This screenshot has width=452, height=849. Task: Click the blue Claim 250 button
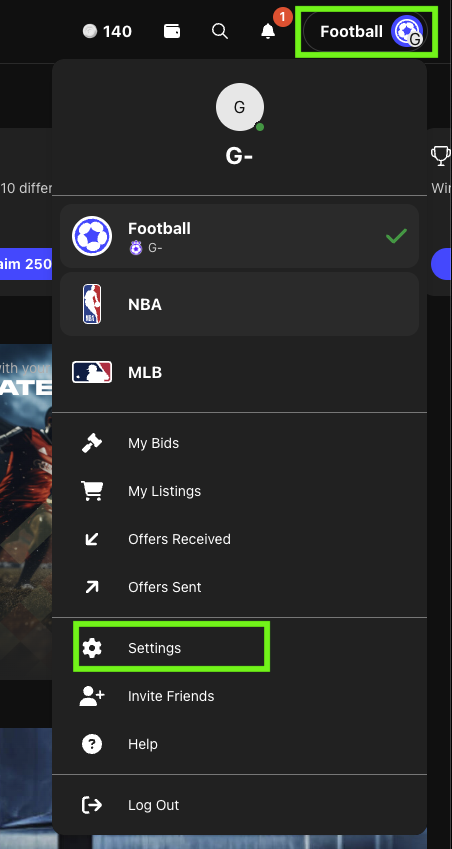click(26, 264)
